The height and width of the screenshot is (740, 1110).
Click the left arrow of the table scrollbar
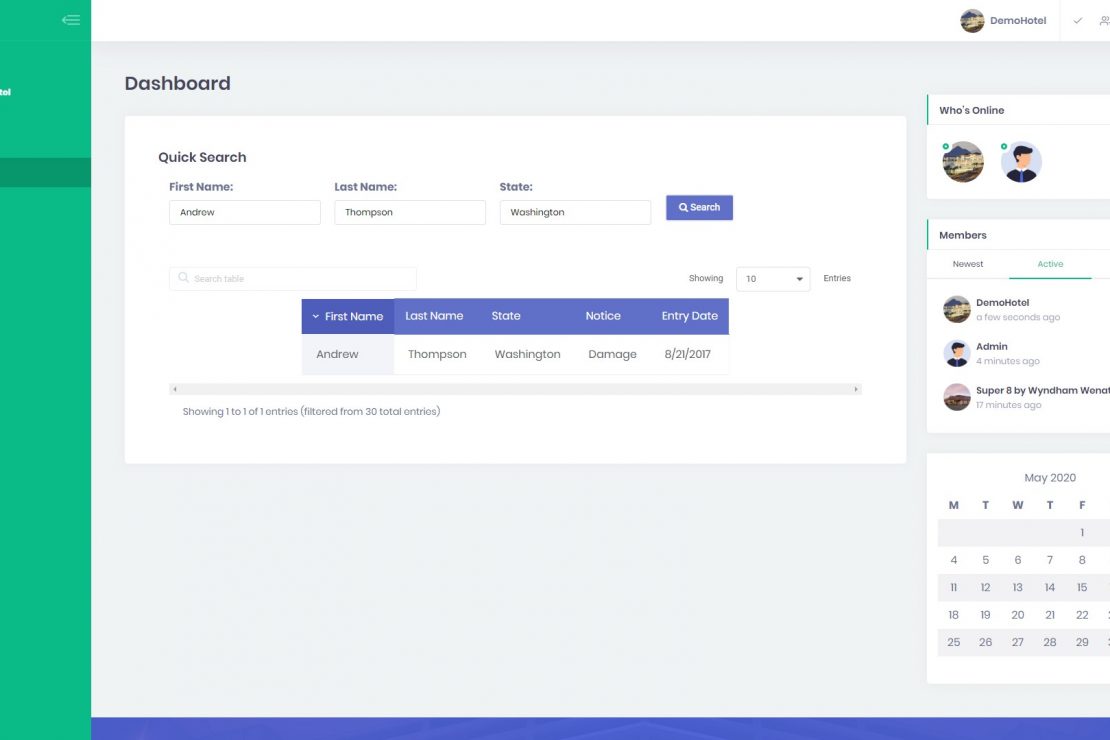175,389
